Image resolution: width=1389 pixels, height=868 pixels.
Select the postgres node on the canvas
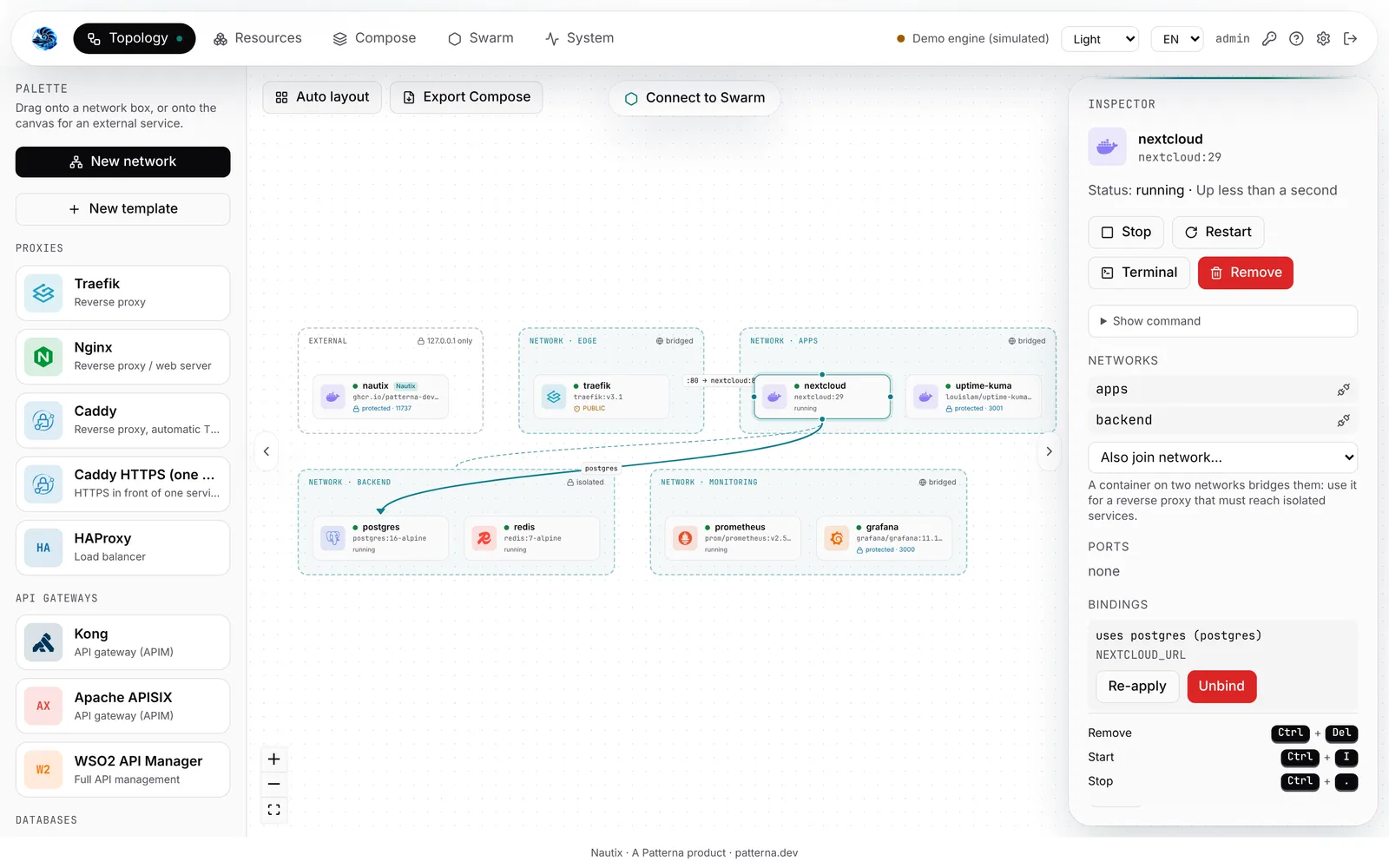click(x=380, y=538)
